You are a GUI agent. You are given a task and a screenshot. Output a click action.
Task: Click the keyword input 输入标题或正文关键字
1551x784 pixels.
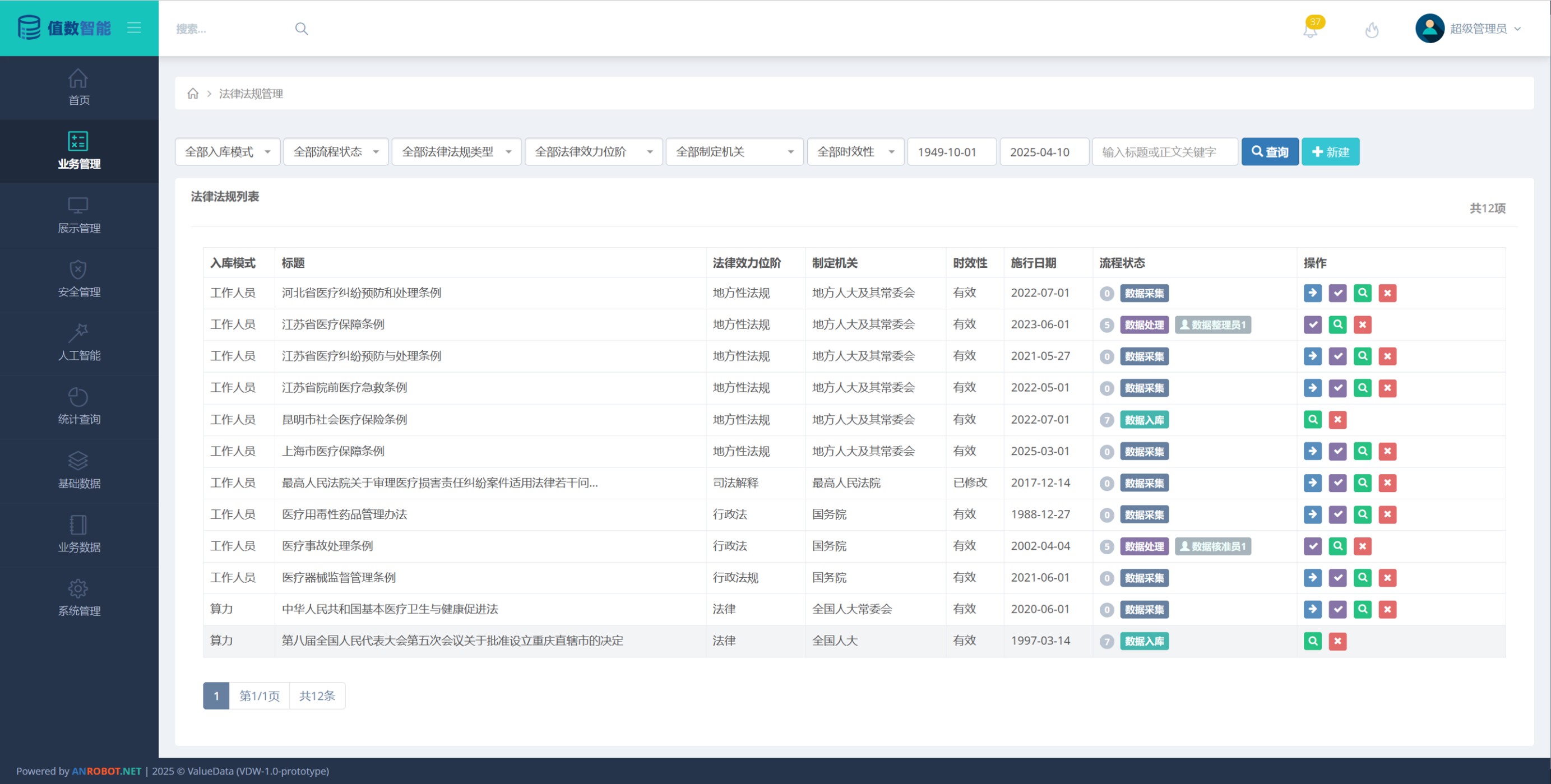click(1164, 152)
